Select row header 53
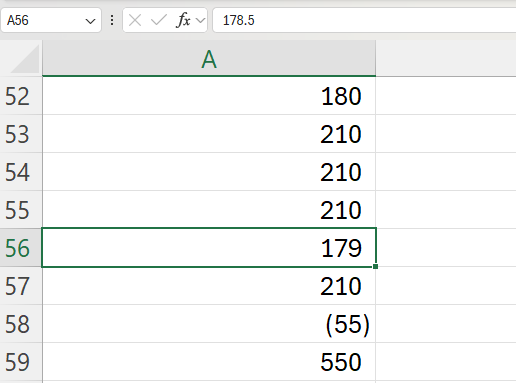516x383 pixels. pyautogui.click(x=21, y=134)
